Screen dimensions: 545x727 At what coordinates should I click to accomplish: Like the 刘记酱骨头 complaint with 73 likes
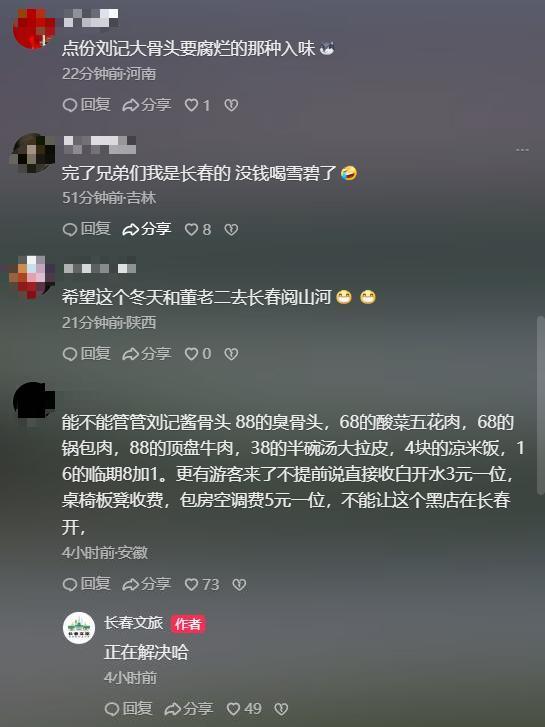(x=202, y=584)
